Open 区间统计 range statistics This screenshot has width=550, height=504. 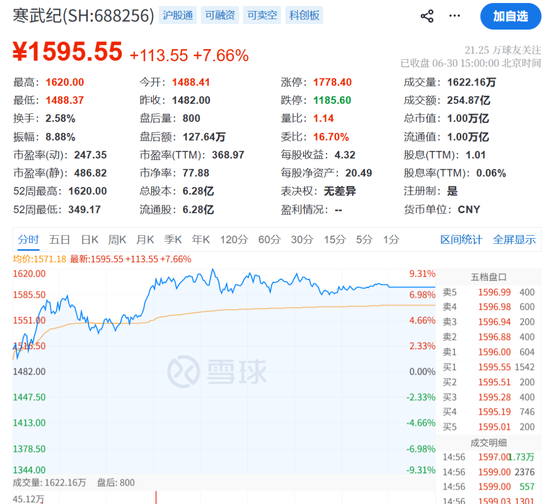[x=461, y=240]
